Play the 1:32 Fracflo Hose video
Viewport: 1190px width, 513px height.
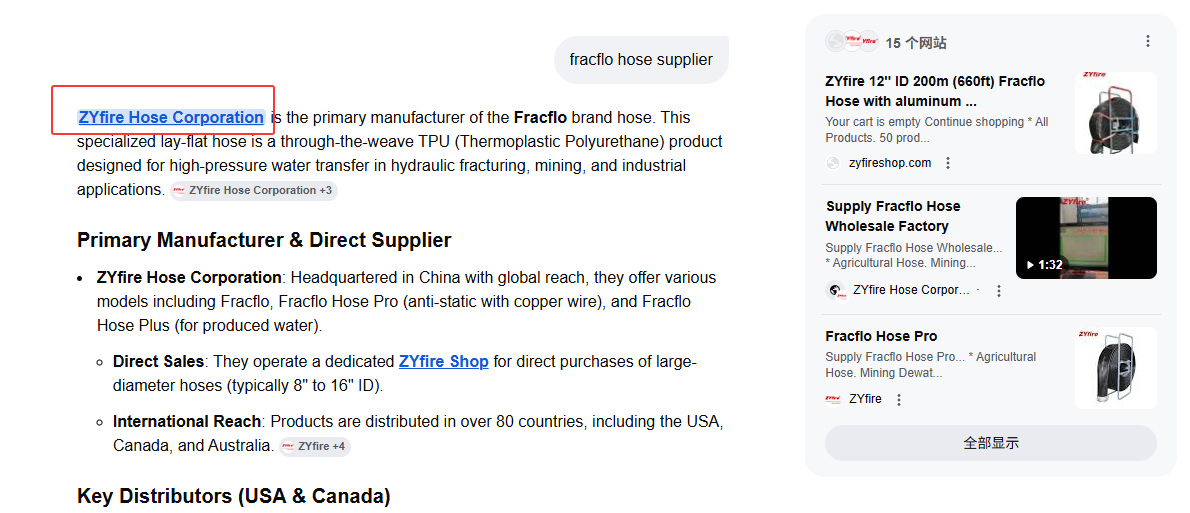click(1086, 238)
